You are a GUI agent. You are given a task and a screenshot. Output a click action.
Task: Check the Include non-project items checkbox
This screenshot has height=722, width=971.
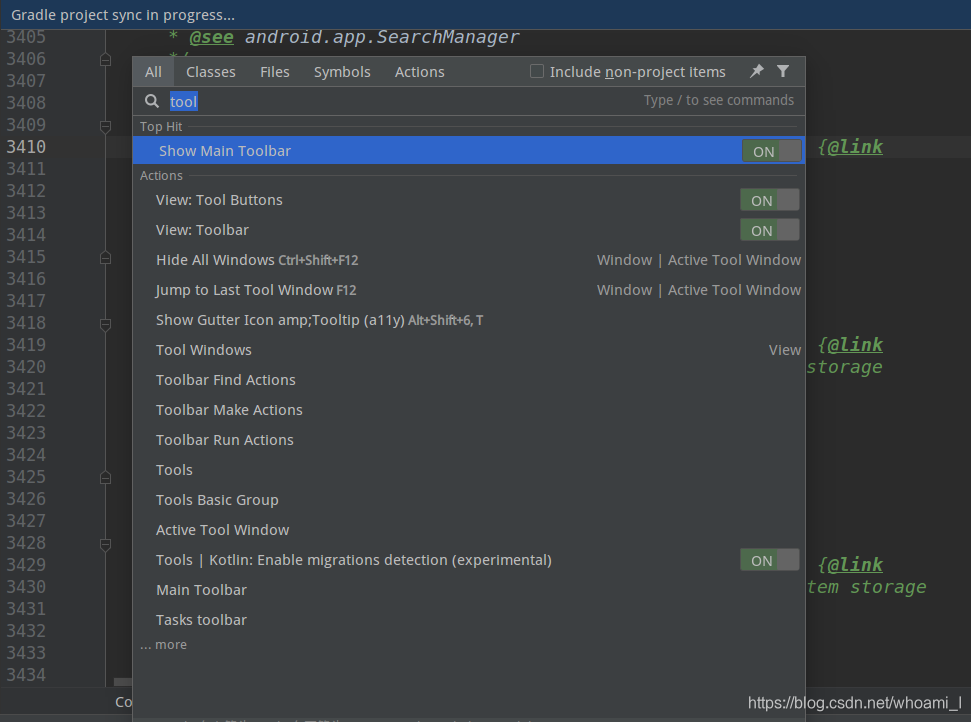pyautogui.click(x=537, y=71)
